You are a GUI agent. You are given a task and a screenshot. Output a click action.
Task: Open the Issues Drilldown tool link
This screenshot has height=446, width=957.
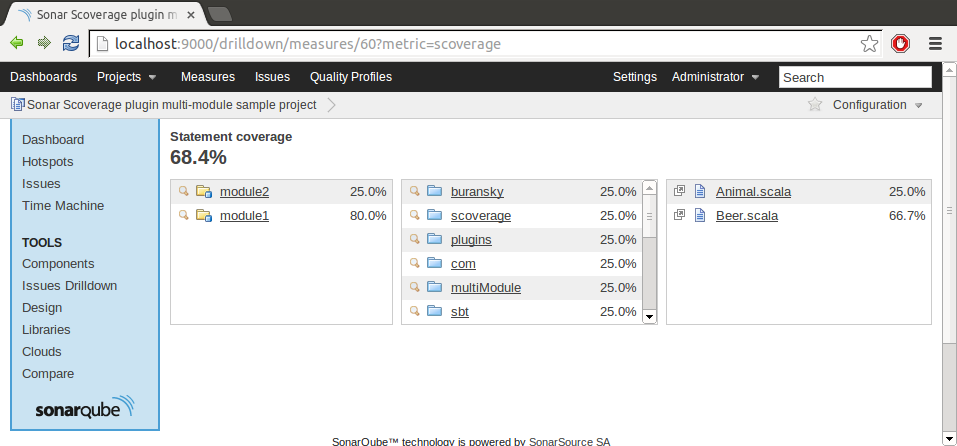point(69,286)
